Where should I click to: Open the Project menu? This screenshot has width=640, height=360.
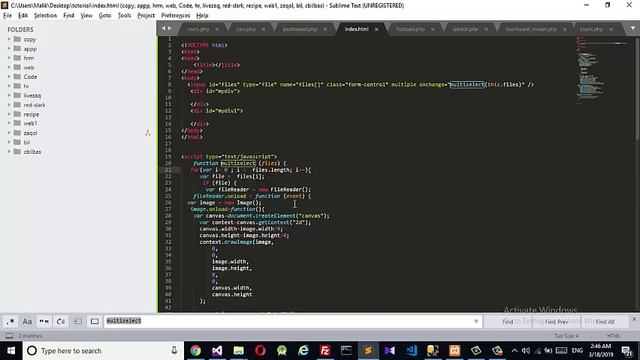(146, 16)
